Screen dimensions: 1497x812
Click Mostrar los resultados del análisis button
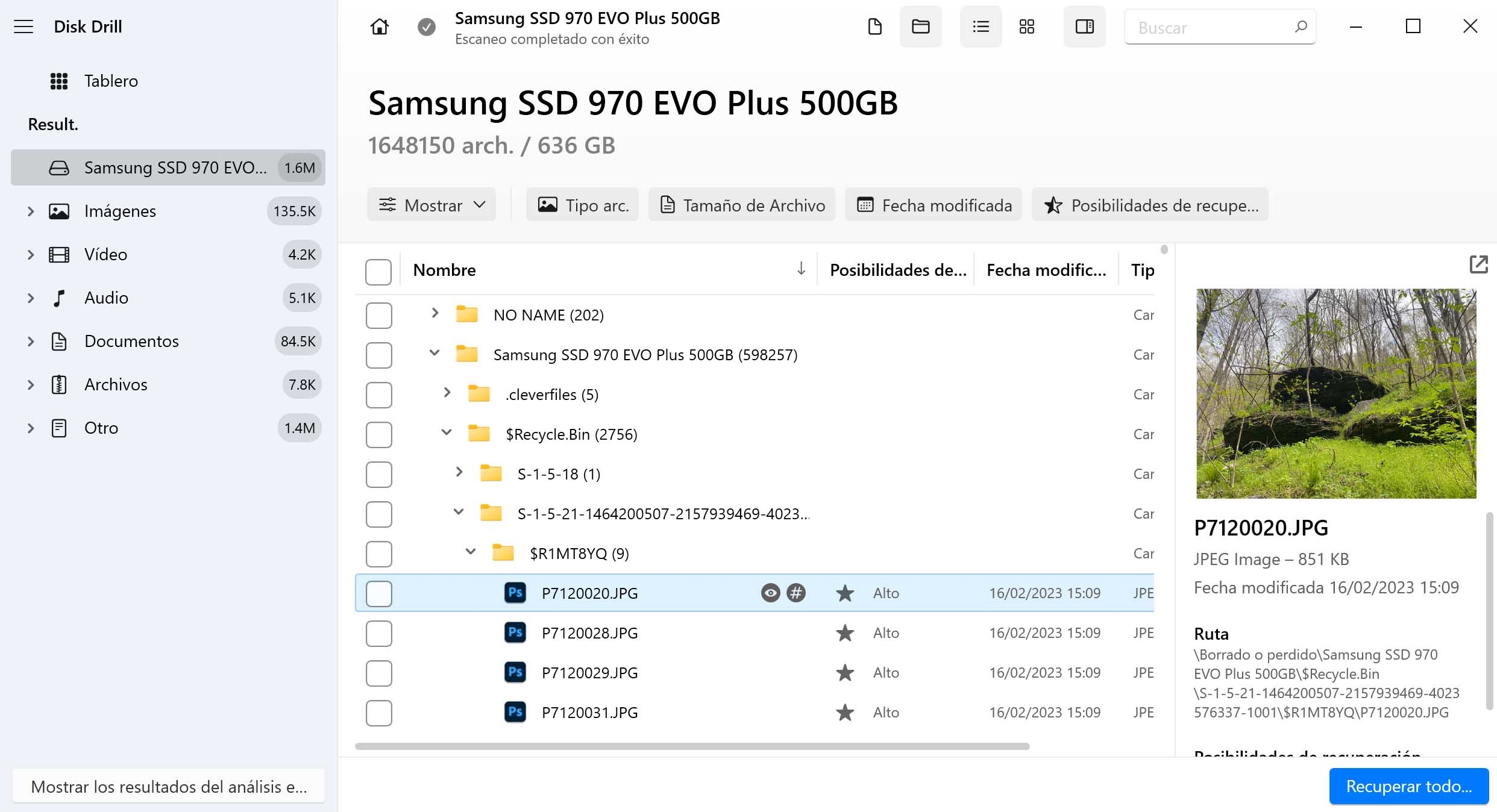[169, 786]
